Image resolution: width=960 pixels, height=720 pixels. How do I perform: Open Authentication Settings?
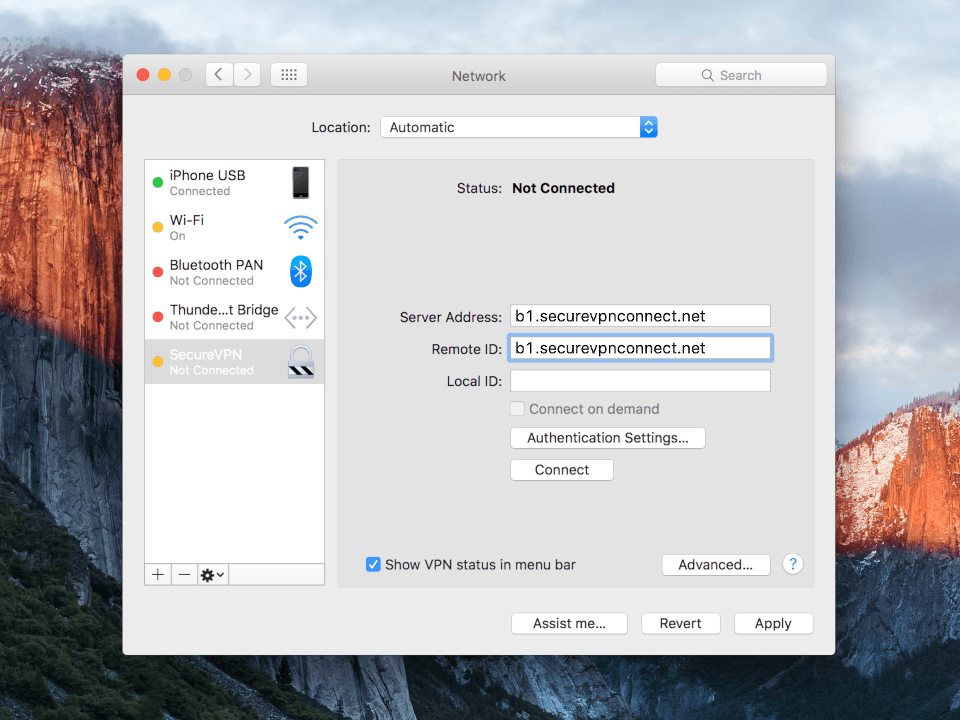607,438
